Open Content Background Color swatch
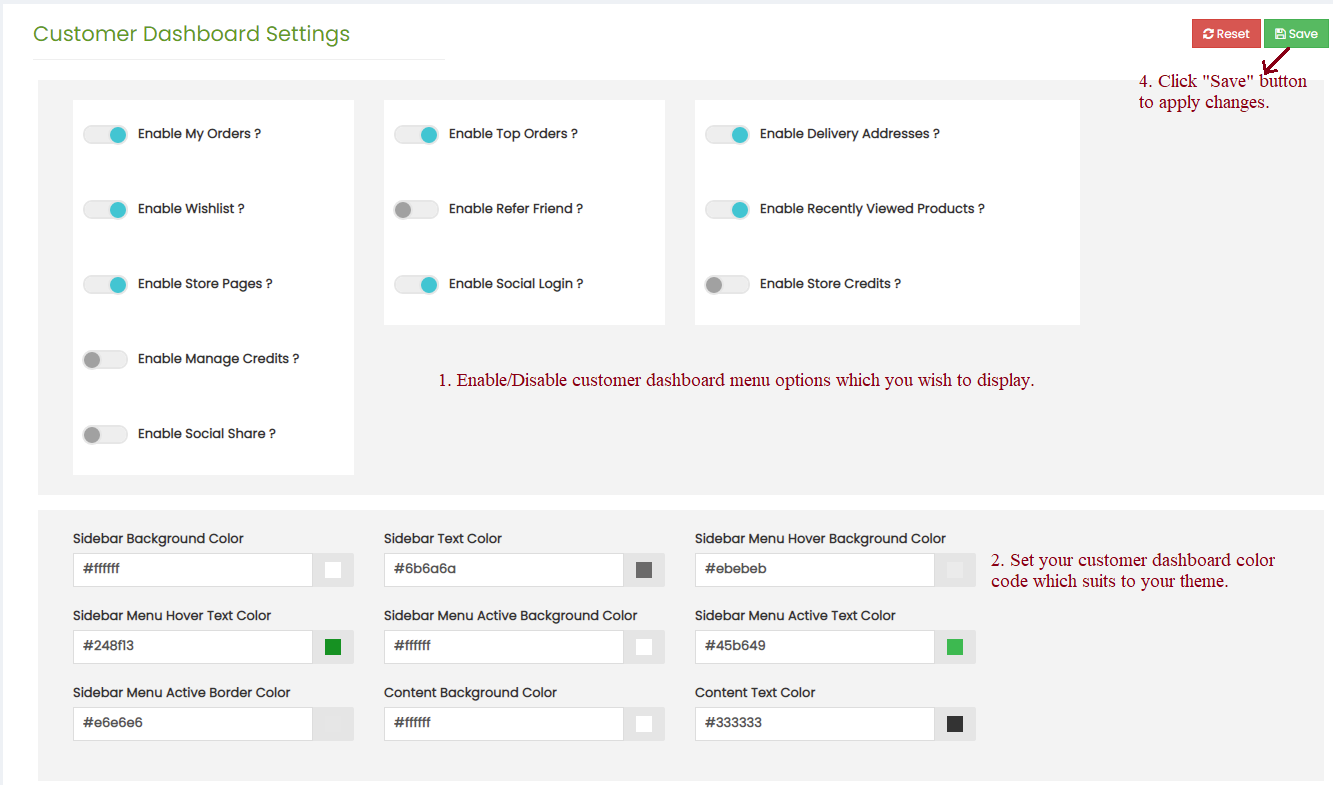The image size is (1333, 785). point(644,724)
